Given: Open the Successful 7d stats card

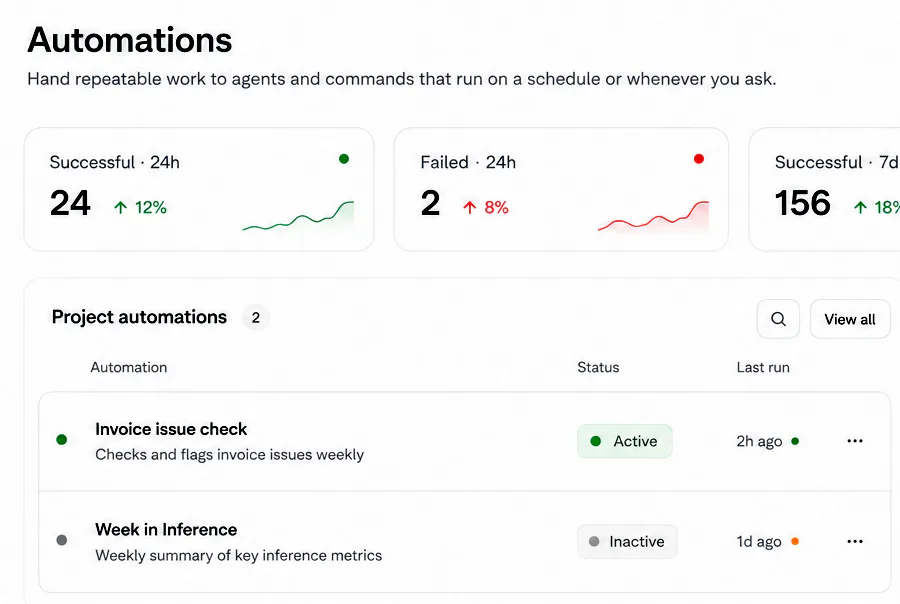Looking at the screenshot, I should click(x=825, y=189).
